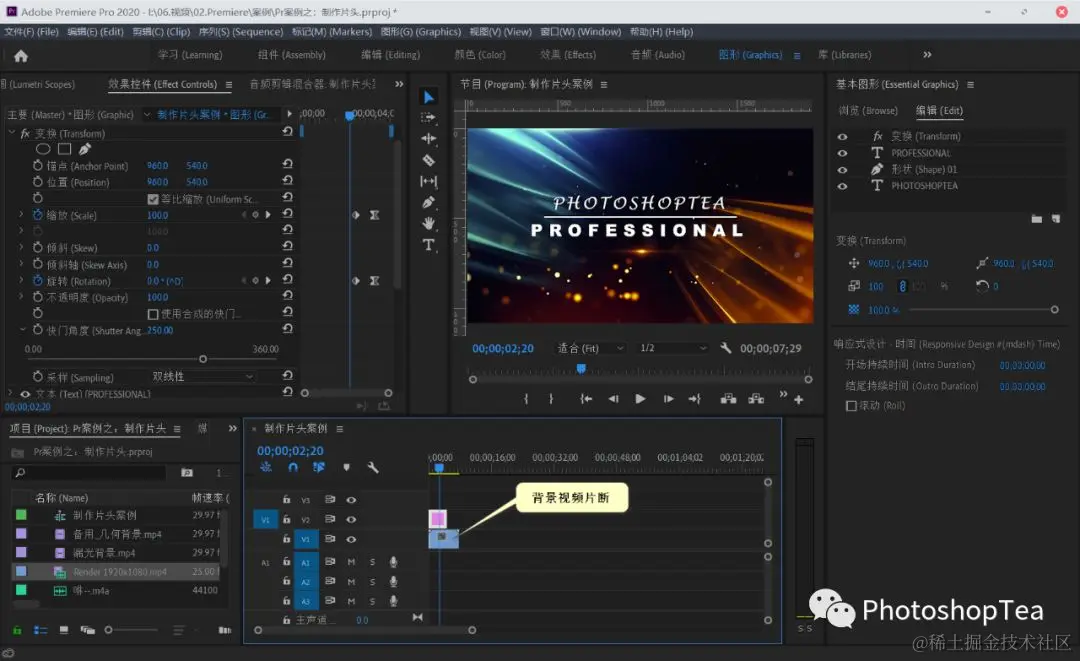Select the Selection arrow tool
This screenshot has width=1080, height=661.
click(x=428, y=97)
